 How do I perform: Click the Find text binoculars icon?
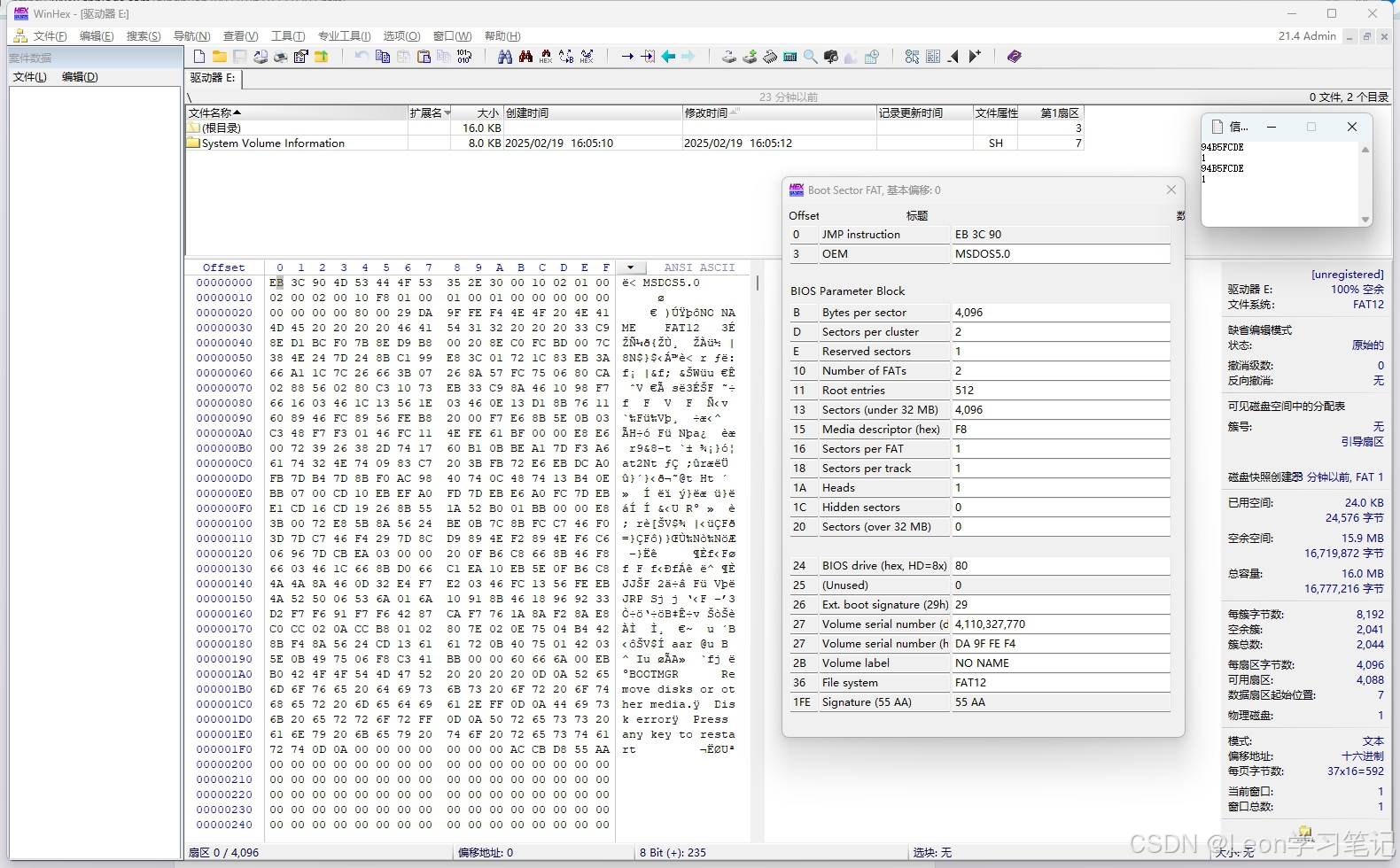(x=505, y=57)
